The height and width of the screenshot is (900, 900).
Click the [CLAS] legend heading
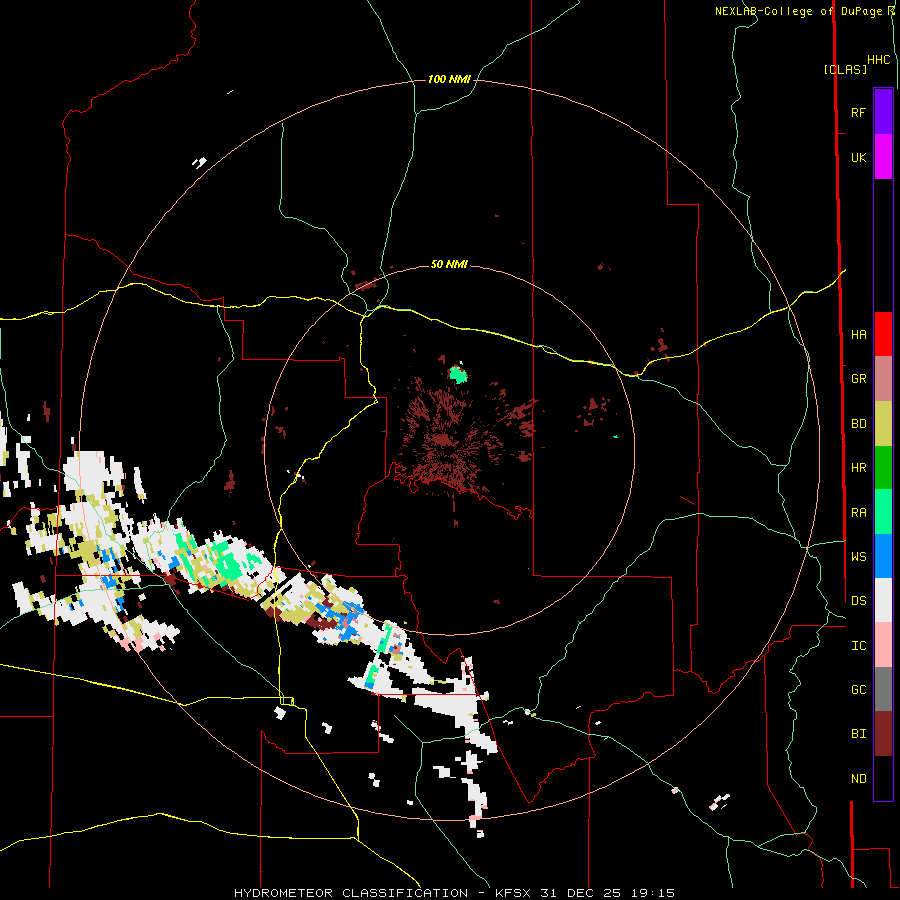(x=845, y=69)
